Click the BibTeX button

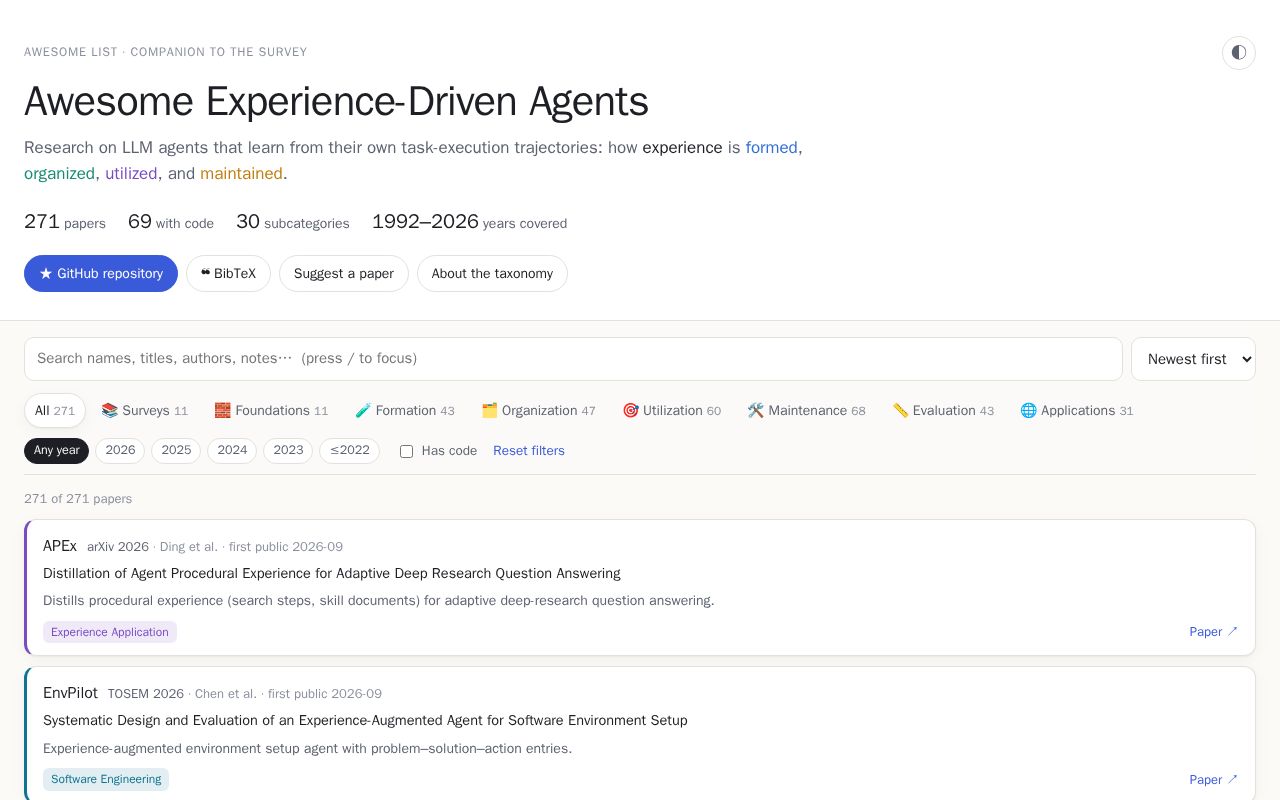(x=228, y=273)
